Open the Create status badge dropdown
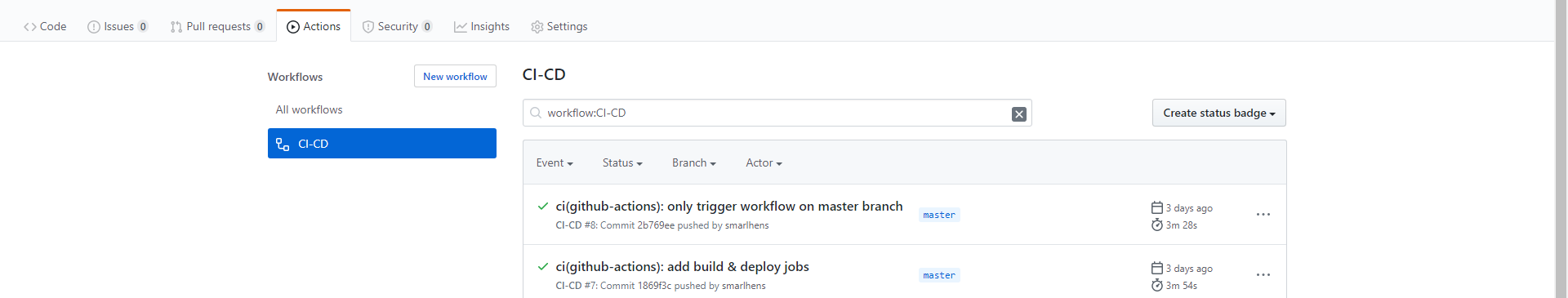This screenshot has width=1568, height=298. (1218, 113)
